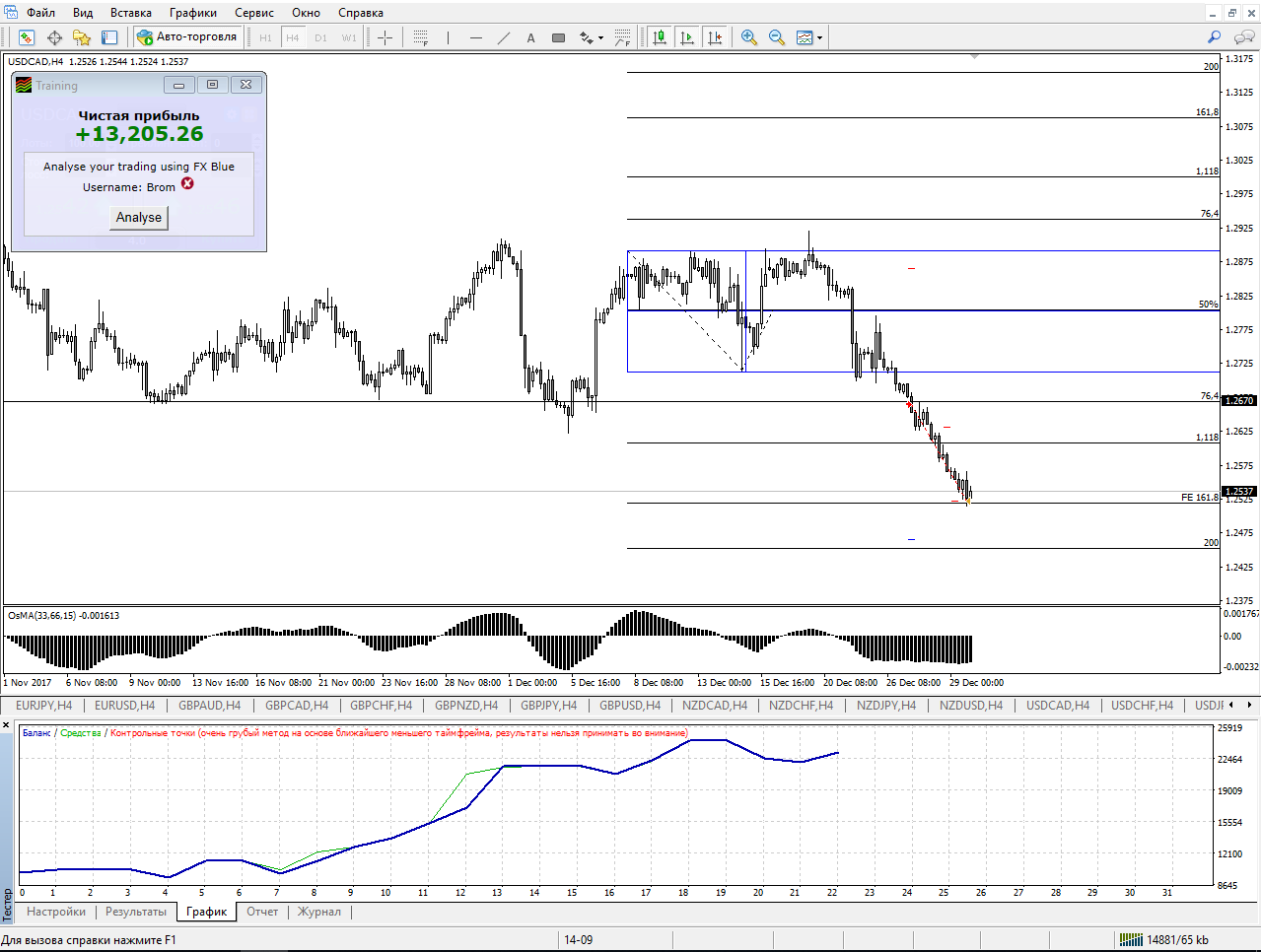Open the Вставка menu
The image size is (1261, 952).
point(131,13)
